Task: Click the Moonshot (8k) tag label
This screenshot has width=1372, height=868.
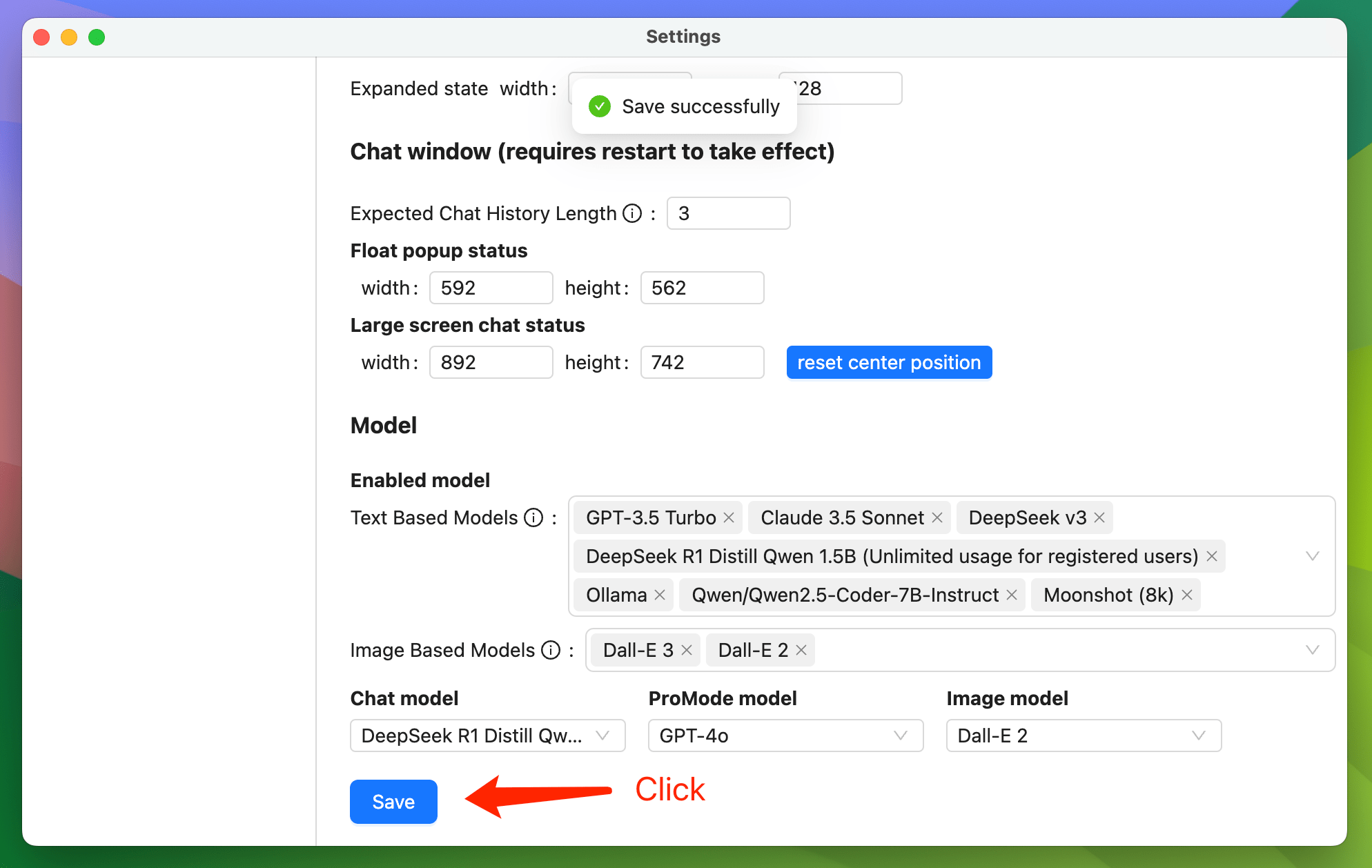Action: tap(1108, 595)
